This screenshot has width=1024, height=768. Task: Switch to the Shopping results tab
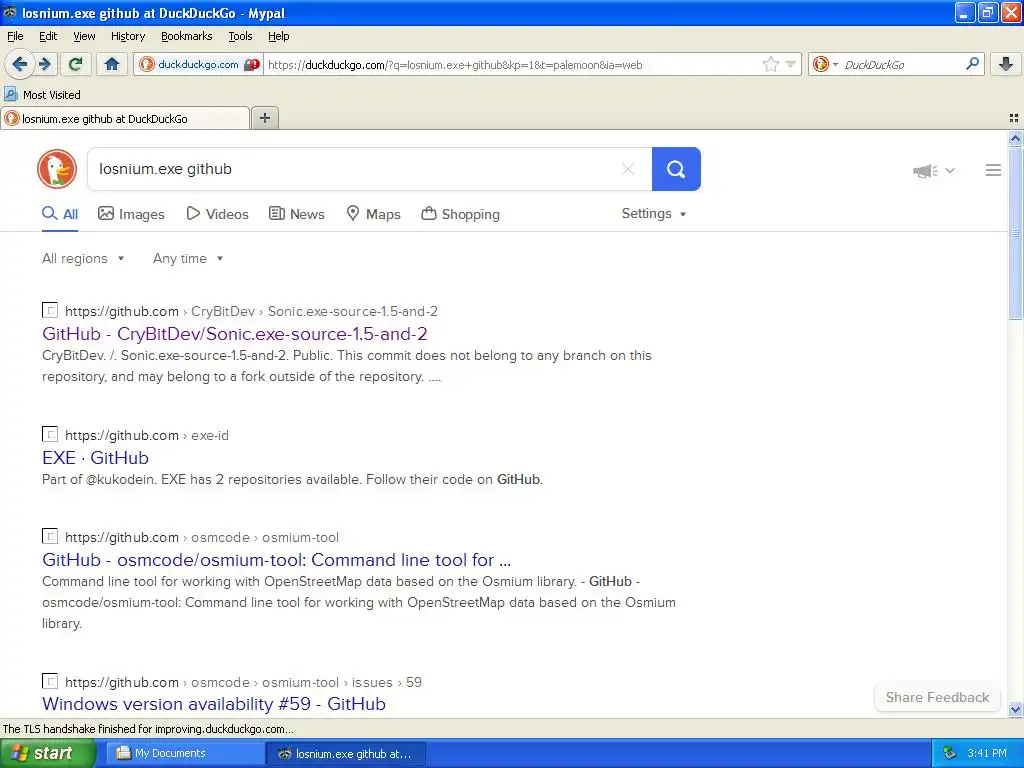(460, 214)
